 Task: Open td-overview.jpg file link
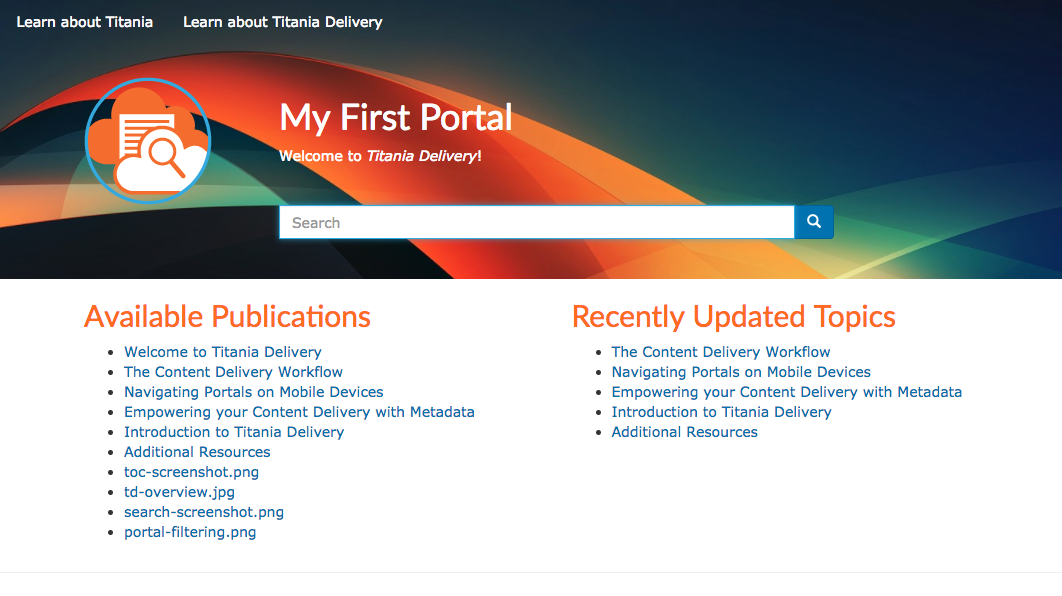(x=179, y=492)
